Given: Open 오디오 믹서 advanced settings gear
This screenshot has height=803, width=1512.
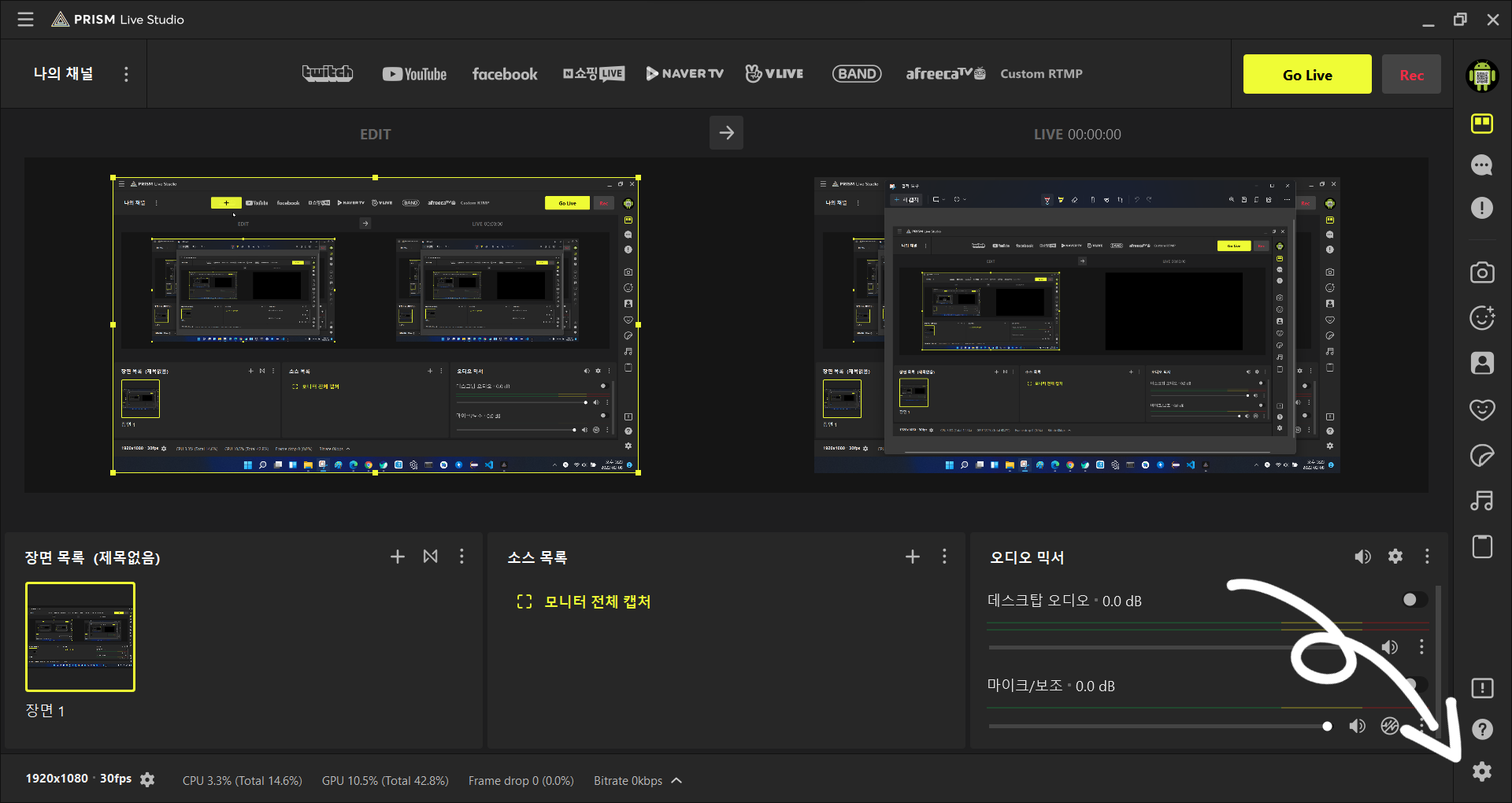Looking at the screenshot, I should coord(1395,557).
